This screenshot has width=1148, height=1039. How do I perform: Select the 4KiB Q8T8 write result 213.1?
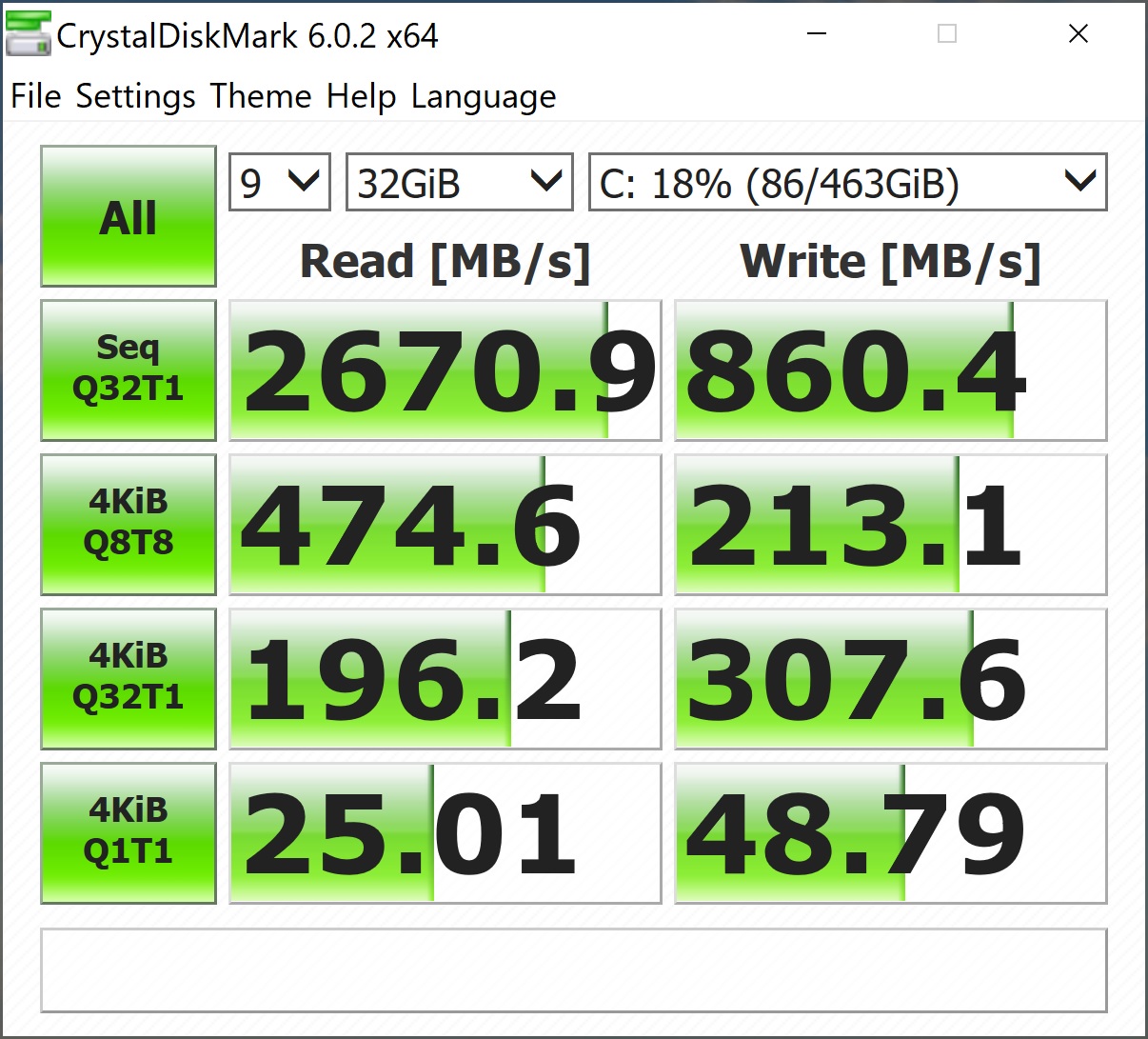891,525
